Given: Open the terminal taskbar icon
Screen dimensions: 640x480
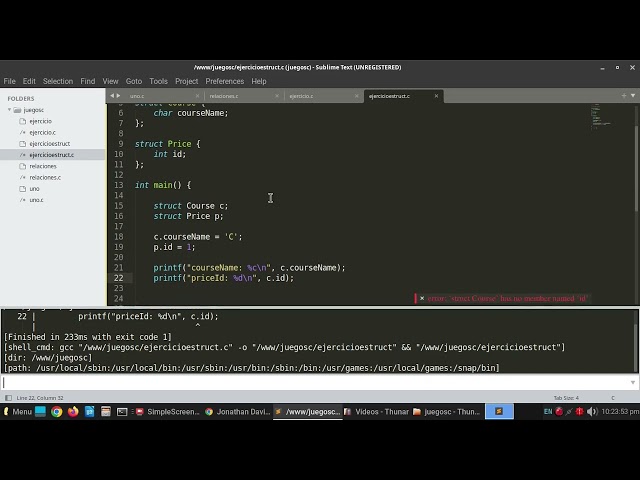Looking at the screenshot, I should [122, 412].
